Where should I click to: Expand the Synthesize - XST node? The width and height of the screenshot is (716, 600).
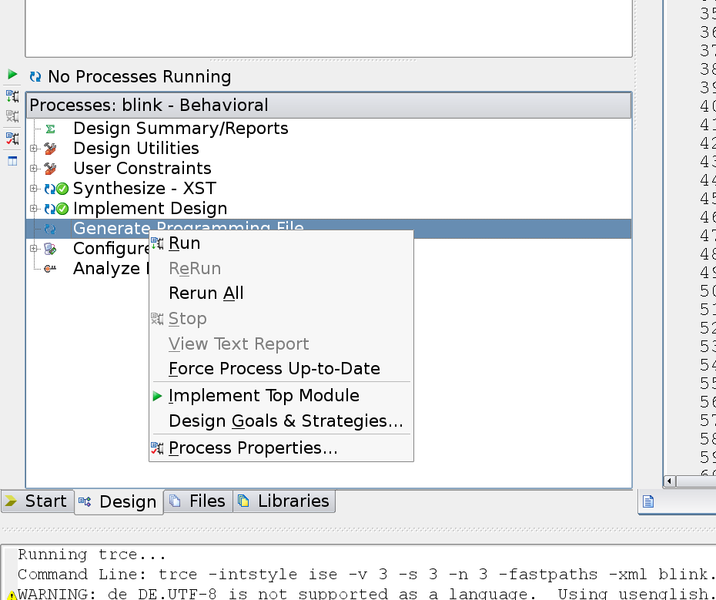click(33, 188)
